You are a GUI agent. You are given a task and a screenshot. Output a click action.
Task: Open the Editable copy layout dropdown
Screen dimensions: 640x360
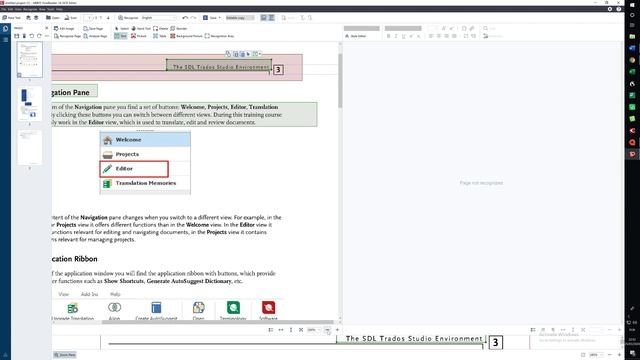[240, 18]
